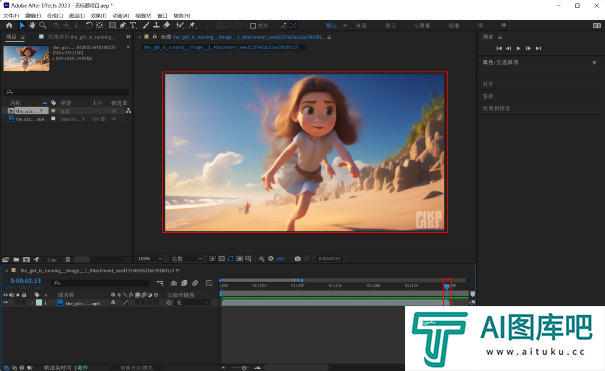Click the Interpret Footage icon in Project panel
Viewport: 605px width, 371px height.
click(6, 260)
